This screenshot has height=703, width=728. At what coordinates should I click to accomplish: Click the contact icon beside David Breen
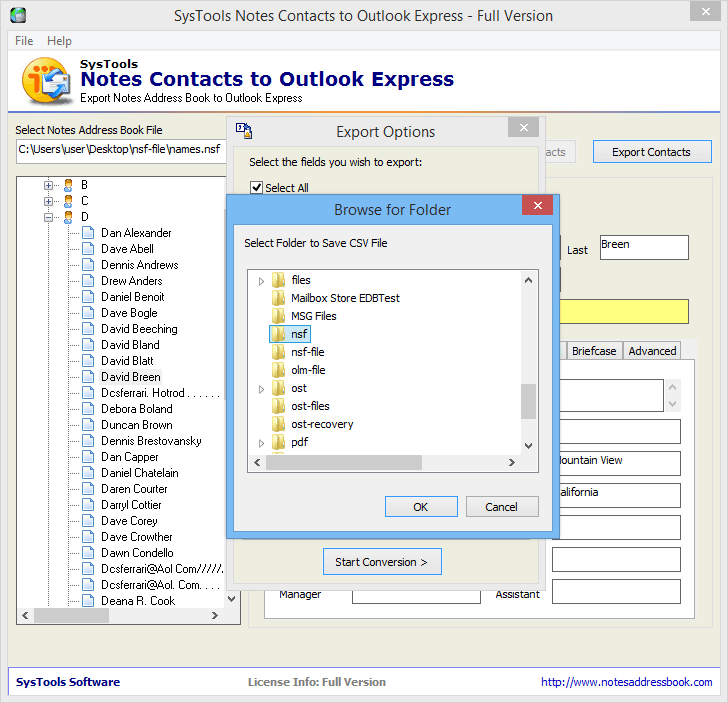pos(88,377)
